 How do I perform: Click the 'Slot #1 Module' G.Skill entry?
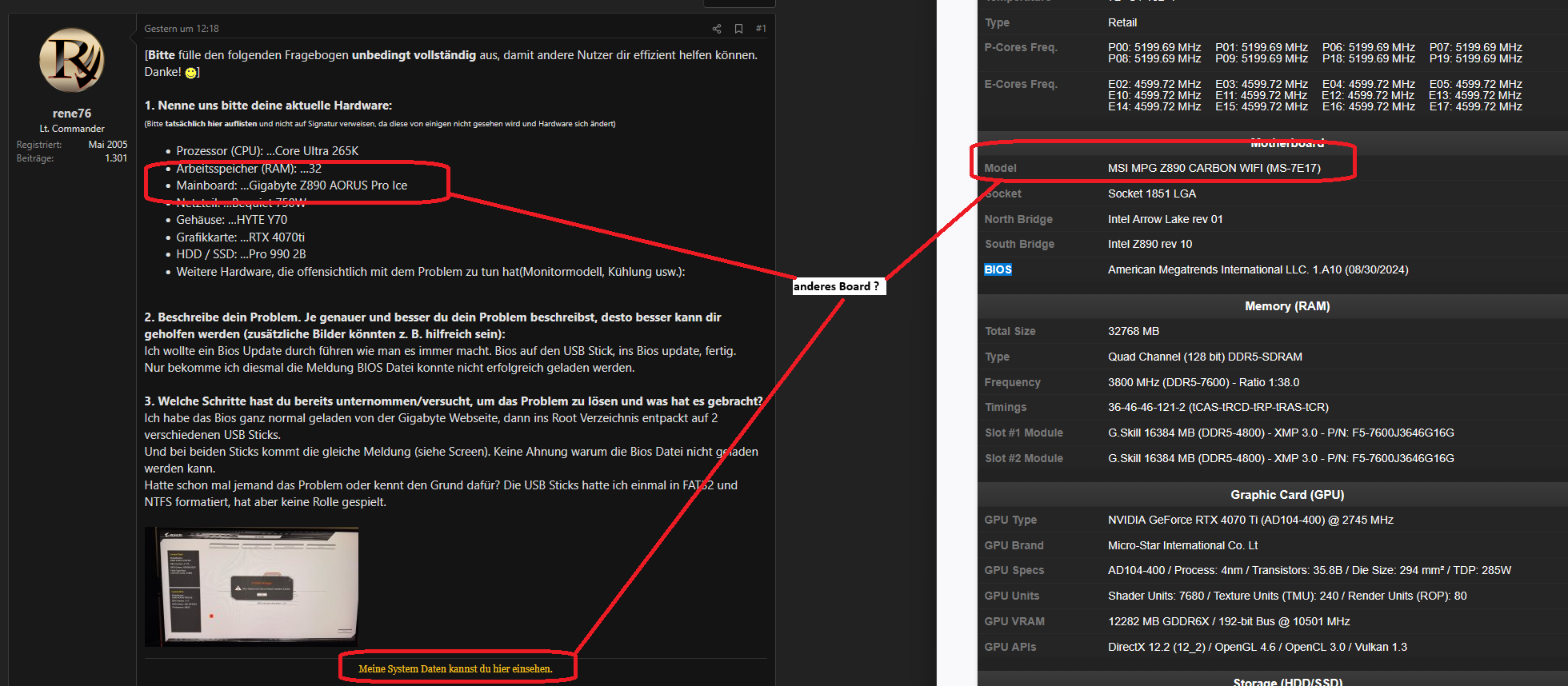click(1281, 433)
